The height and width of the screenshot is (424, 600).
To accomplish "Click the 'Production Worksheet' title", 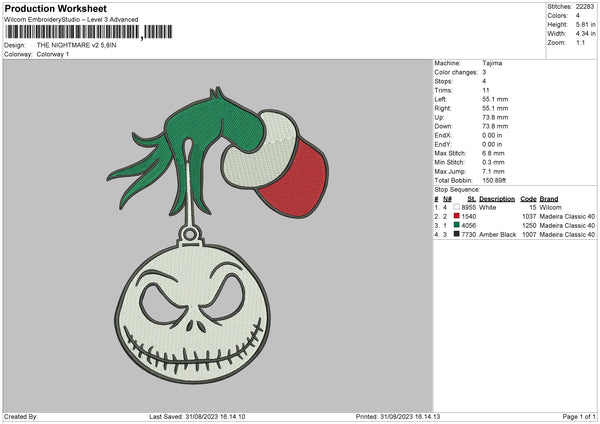I will [x=56, y=8].
